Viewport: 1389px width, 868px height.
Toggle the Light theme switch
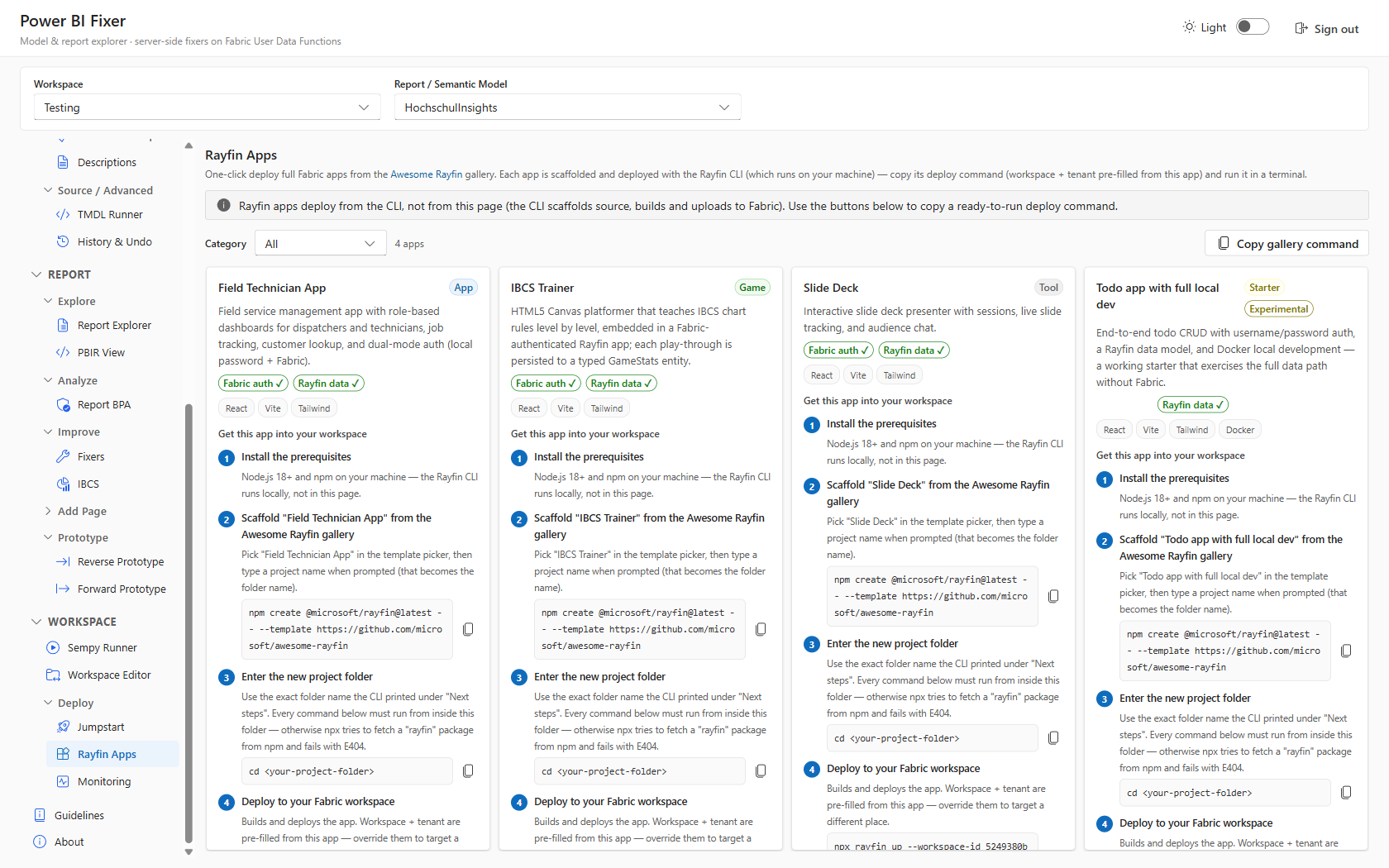1252,27
